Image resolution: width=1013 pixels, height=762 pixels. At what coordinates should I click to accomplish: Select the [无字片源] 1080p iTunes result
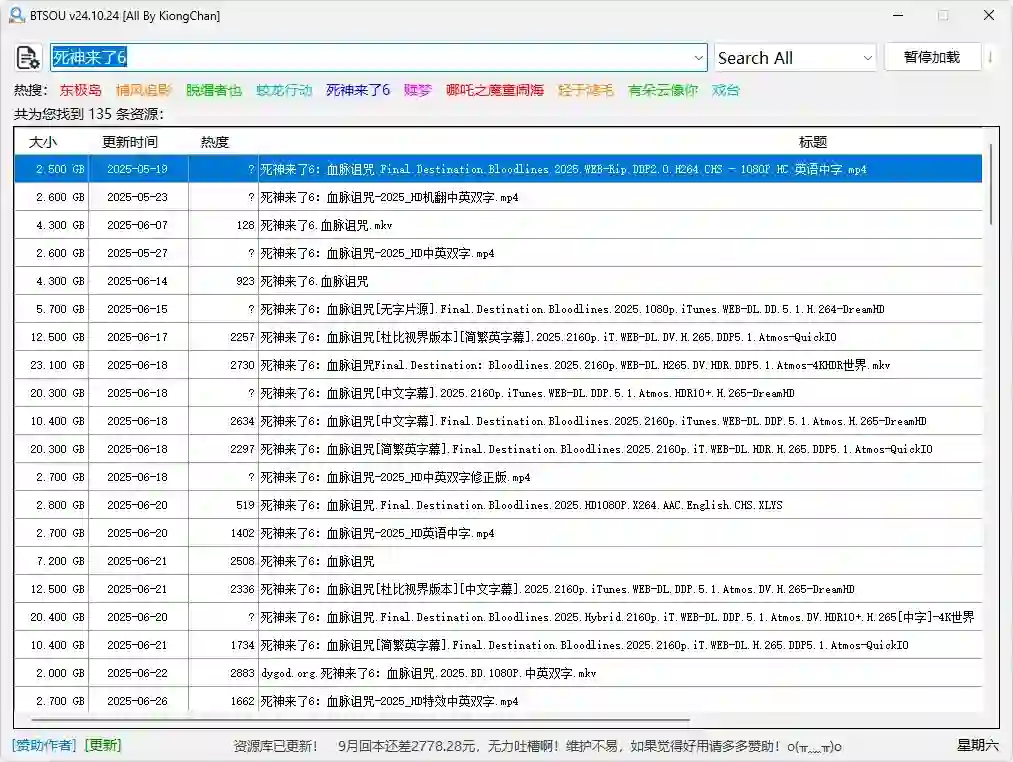point(498,309)
